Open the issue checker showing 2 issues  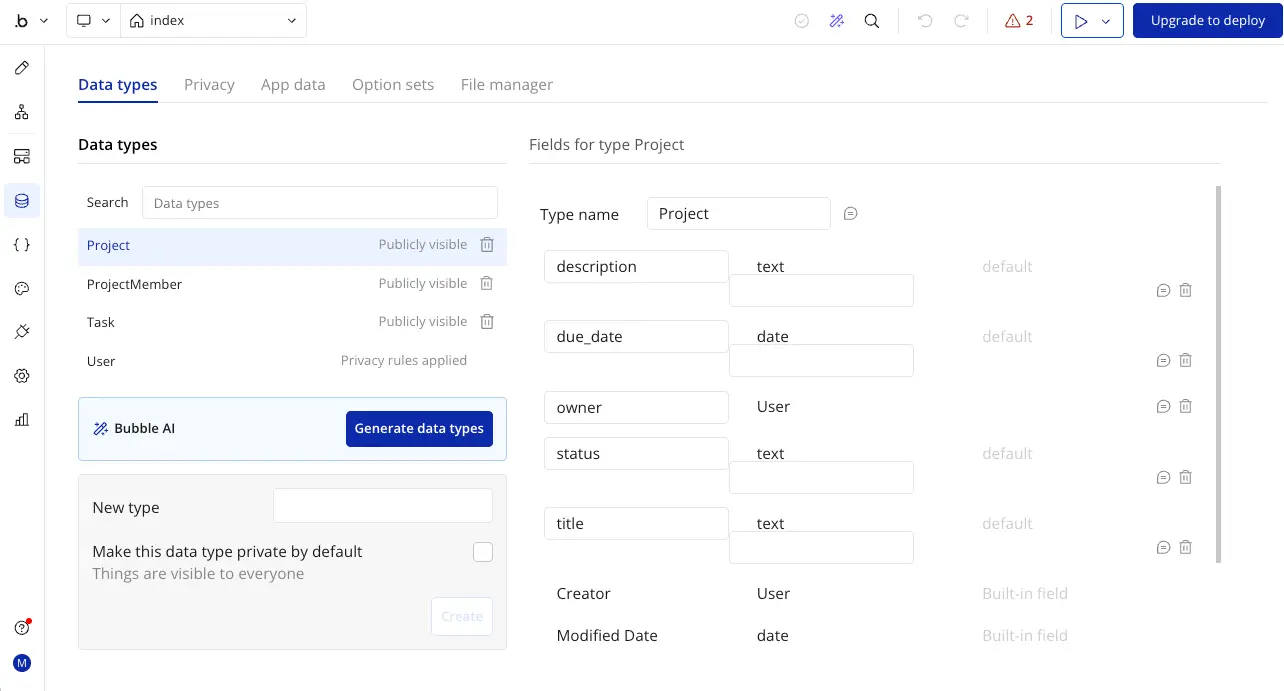(x=1018, y=20)
